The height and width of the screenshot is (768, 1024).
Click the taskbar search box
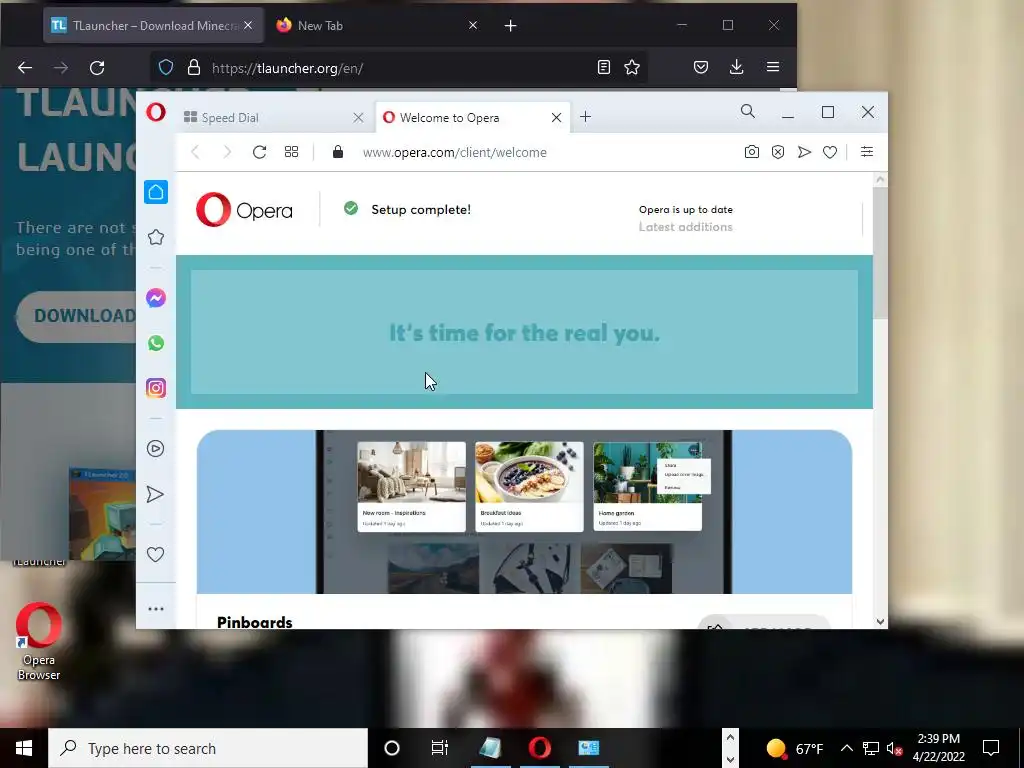(208, 748)
